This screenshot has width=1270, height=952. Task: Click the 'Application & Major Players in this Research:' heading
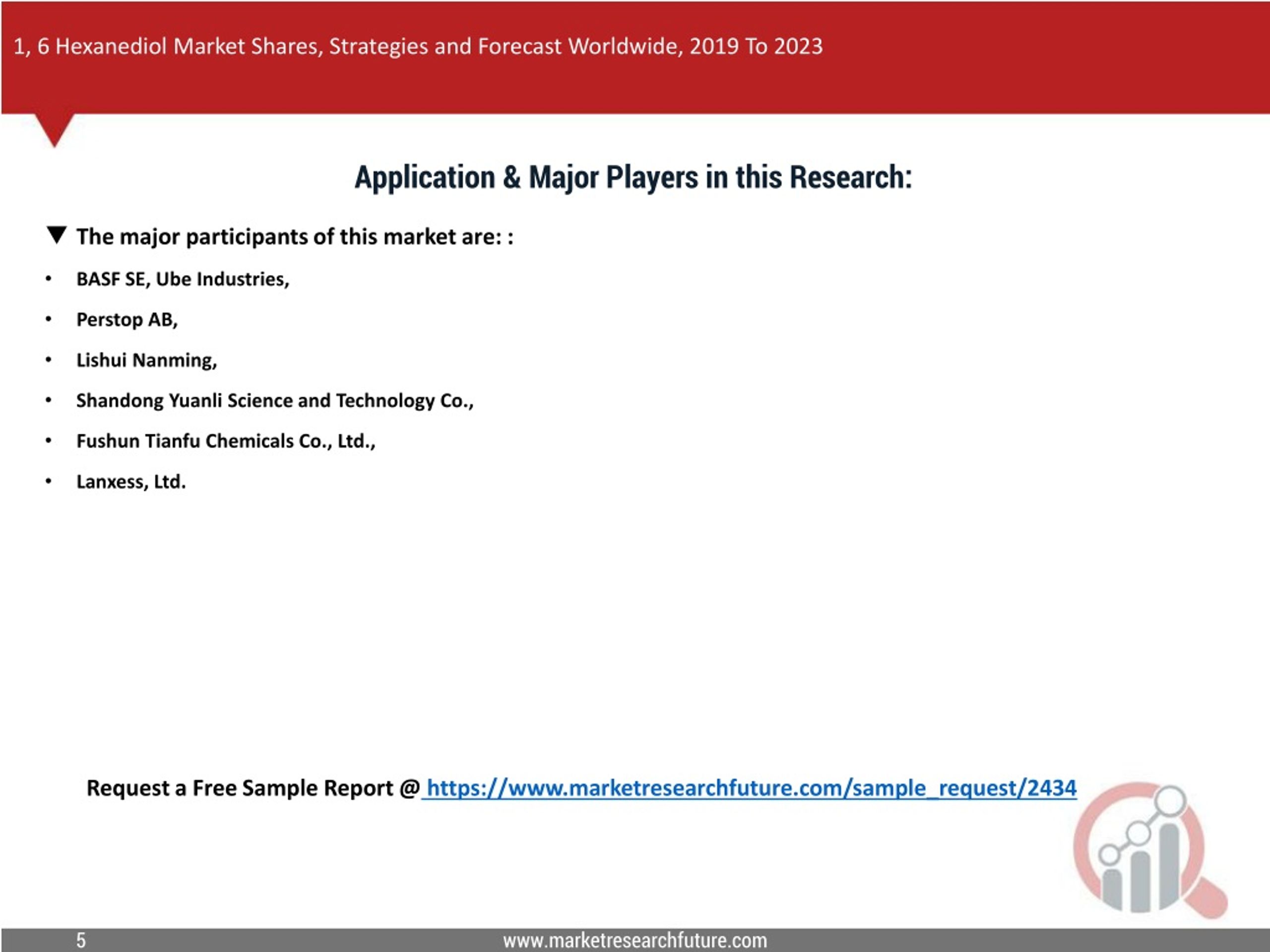pos(633,178)
